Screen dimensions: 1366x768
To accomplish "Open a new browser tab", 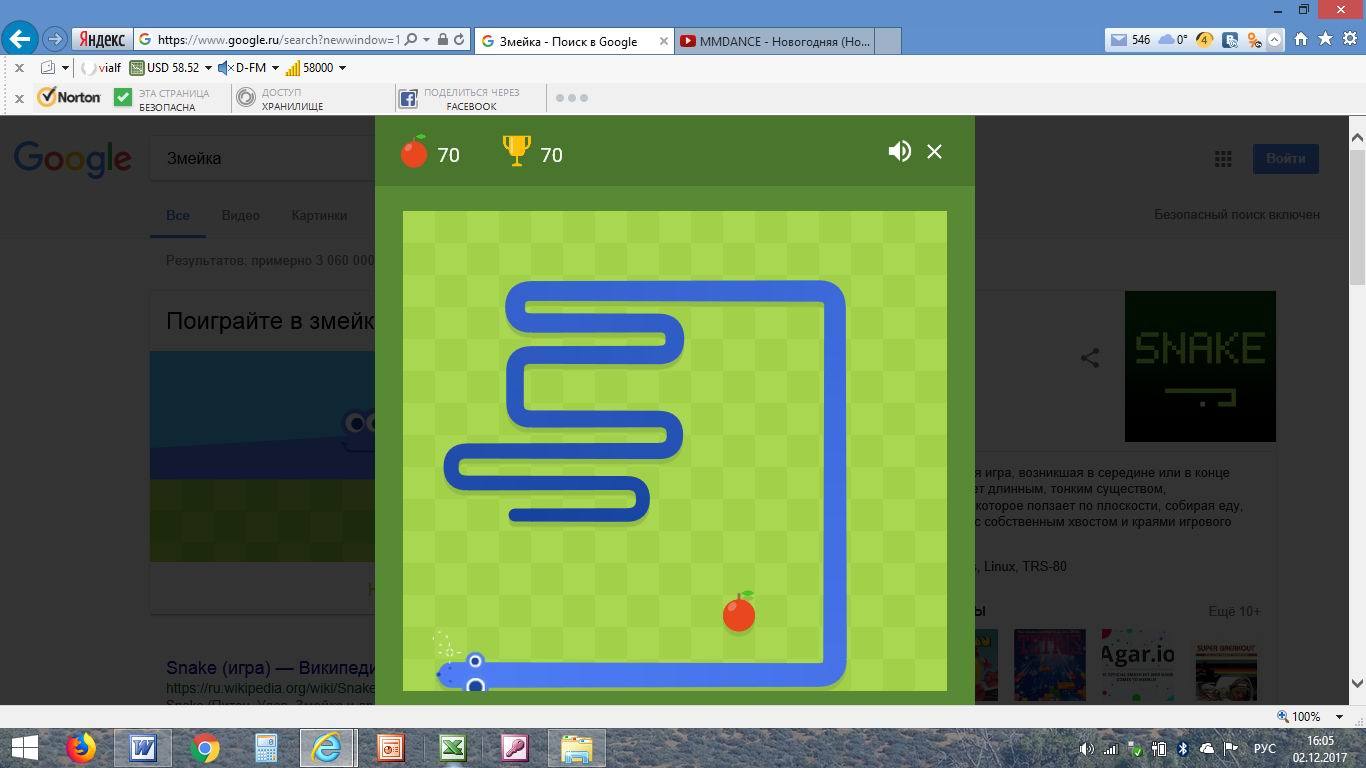I will pyautogui.click(x=888, y=41).
